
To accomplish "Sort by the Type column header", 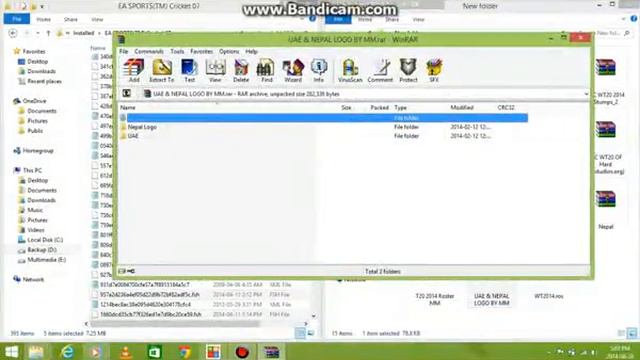I will tap(400, 108).
